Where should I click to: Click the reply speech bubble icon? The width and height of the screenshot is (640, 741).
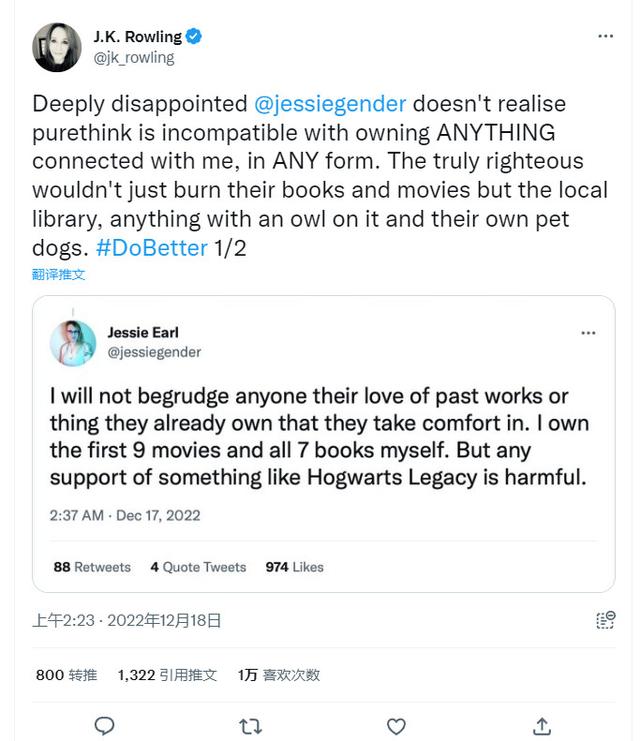104,726
